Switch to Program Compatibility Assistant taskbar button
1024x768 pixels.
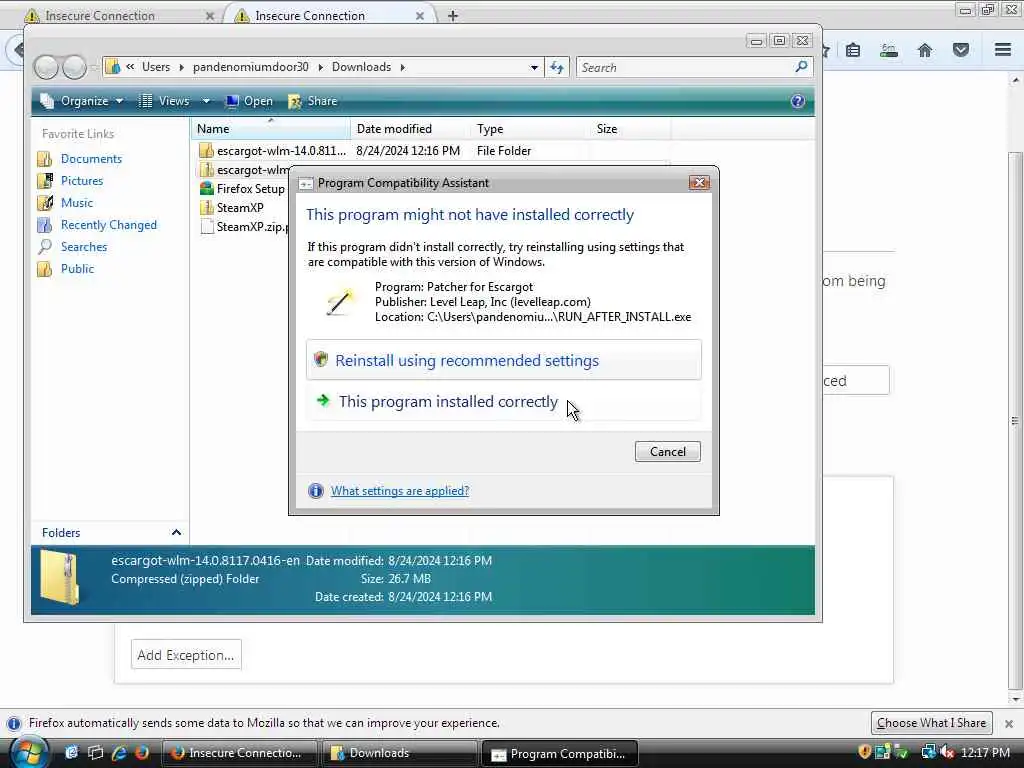[x=559, y=754]
